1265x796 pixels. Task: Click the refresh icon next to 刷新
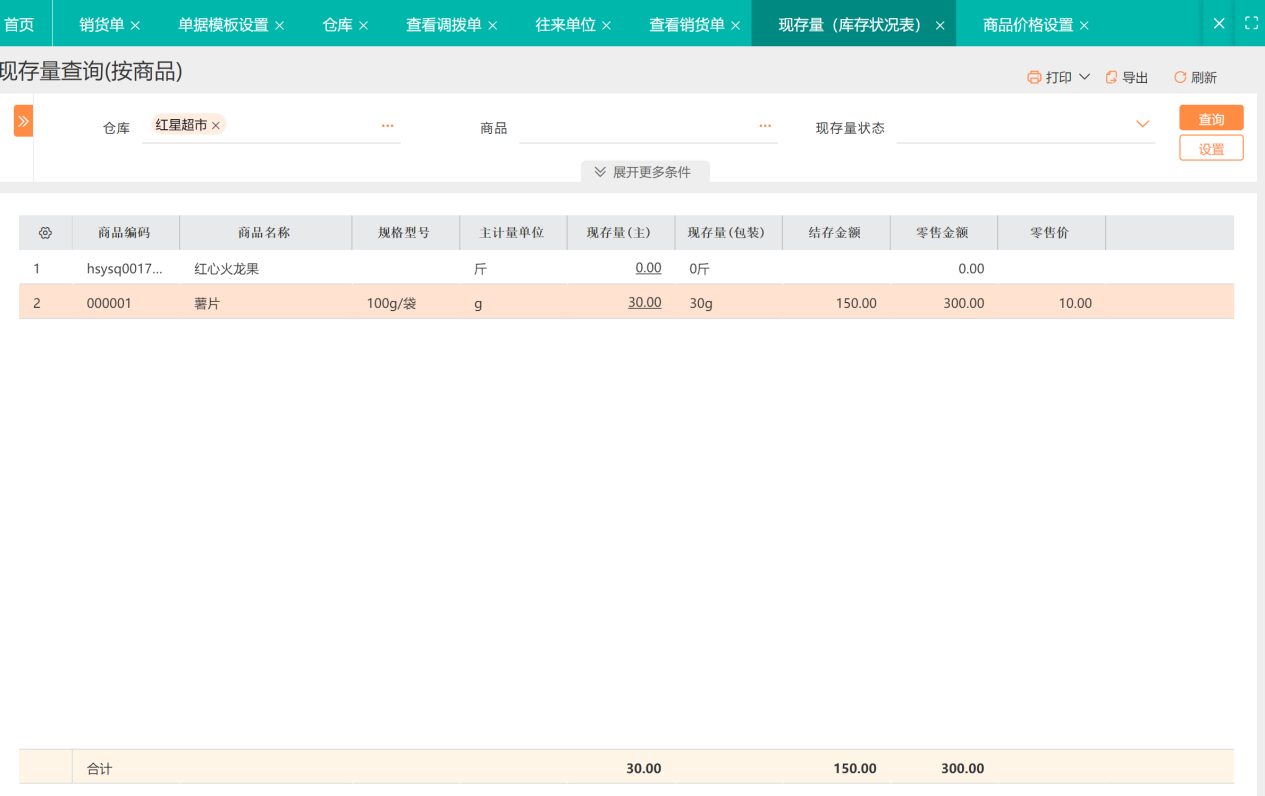[1180, 77]
